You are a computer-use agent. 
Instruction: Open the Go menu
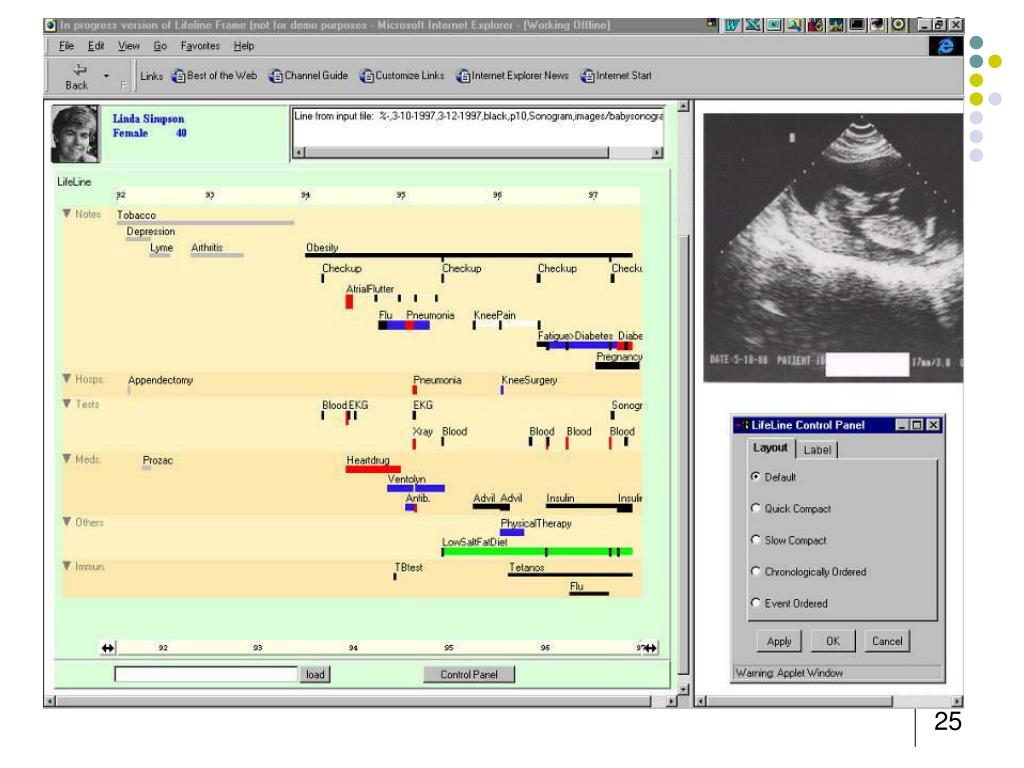(160, 46)
